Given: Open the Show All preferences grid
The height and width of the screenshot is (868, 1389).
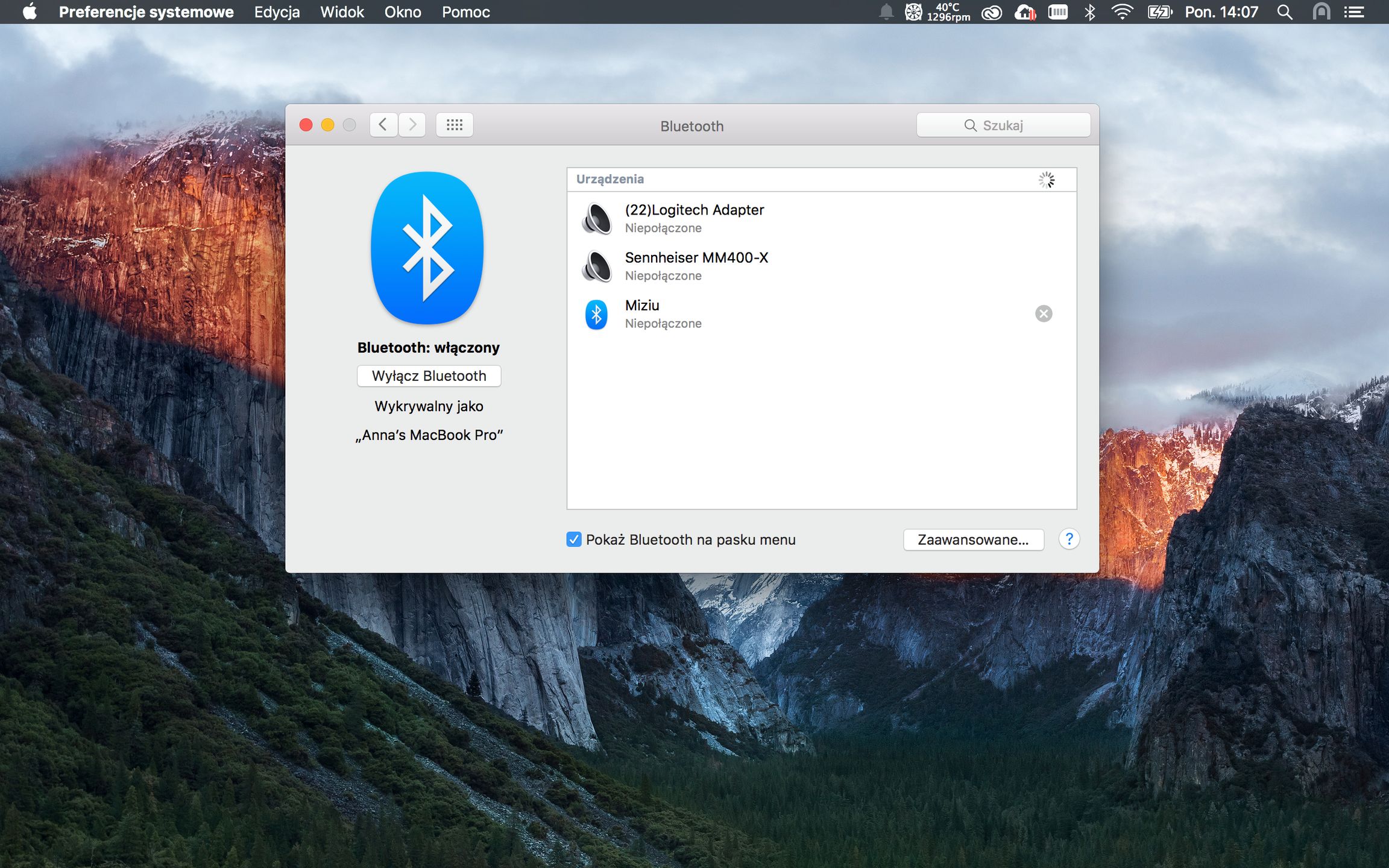Looking at the screenshot, I should [x=454, y=125].
